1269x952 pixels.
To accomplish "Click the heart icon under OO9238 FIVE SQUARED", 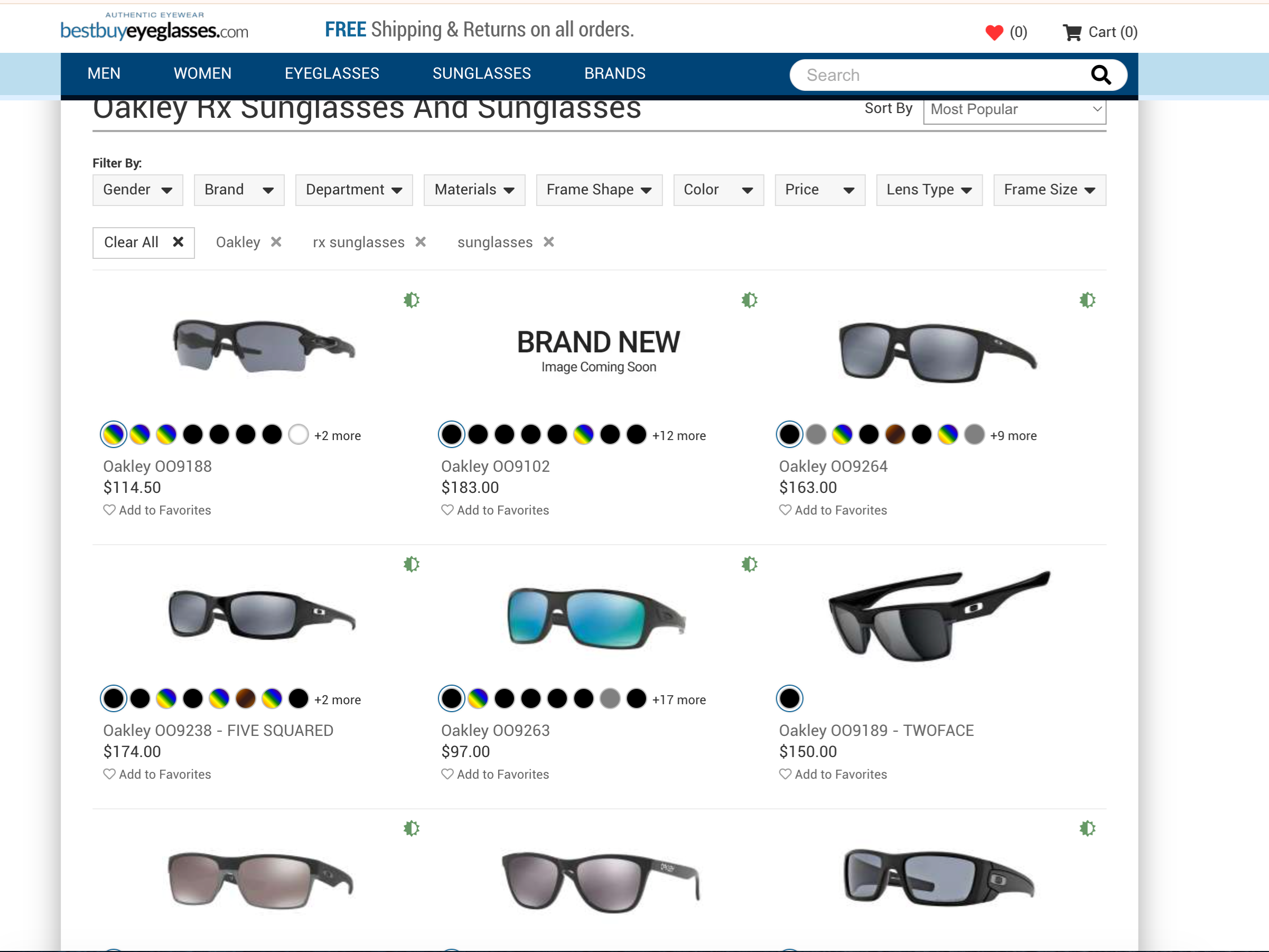I will click(109, 773).
